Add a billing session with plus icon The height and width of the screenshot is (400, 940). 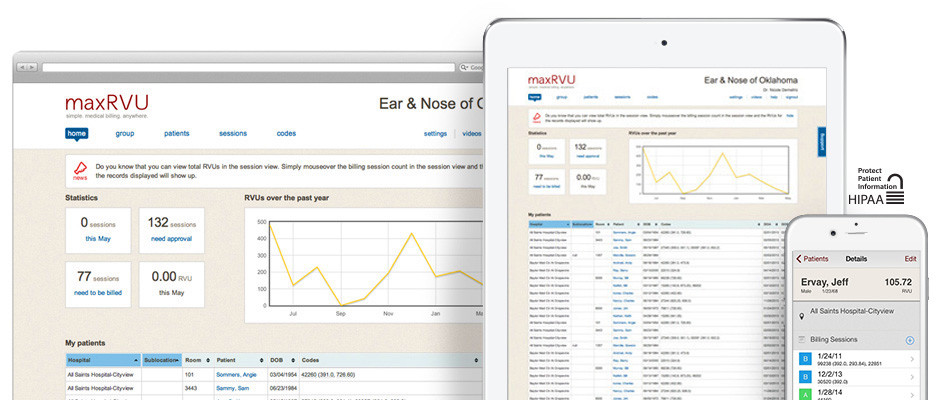[x=909, y=340]
